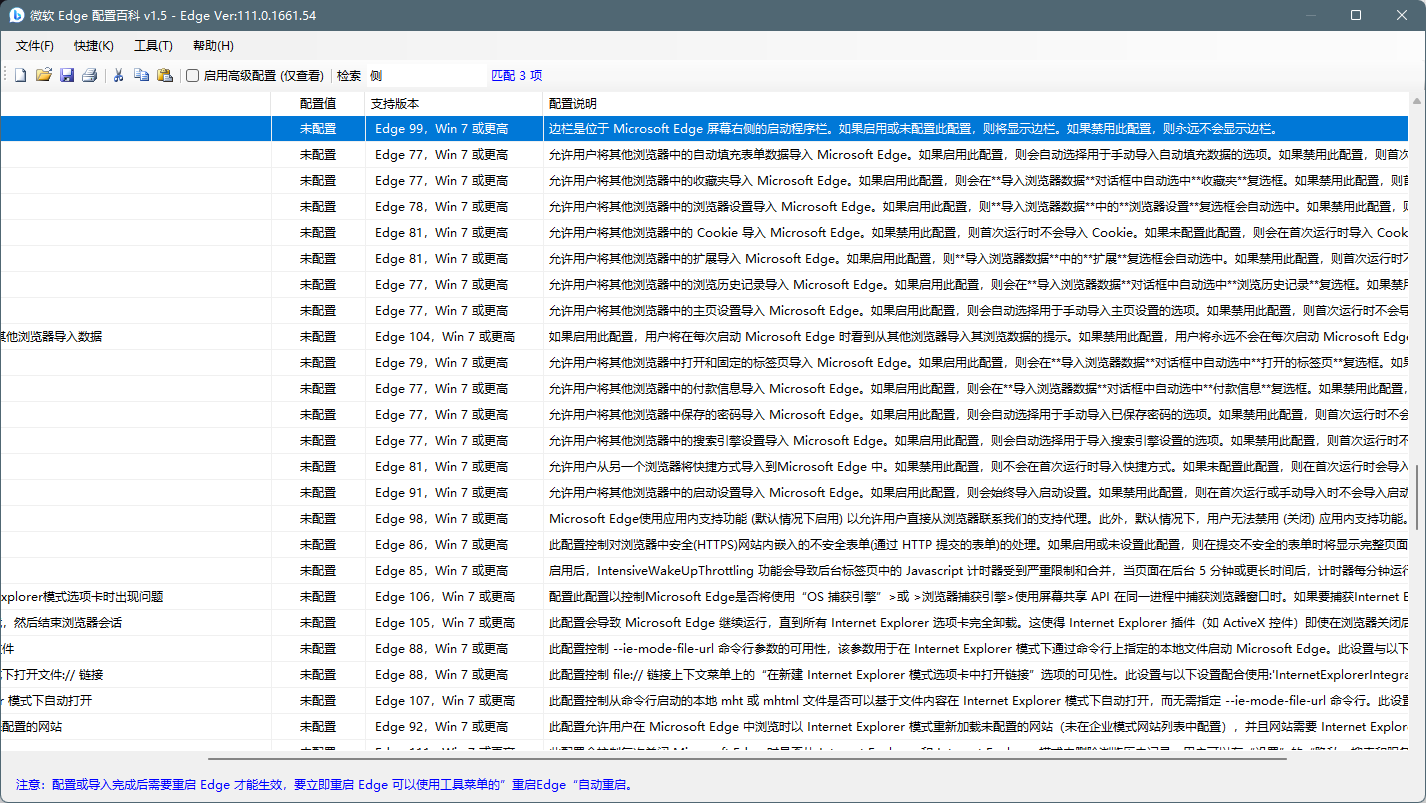
Task: Click the Print toolbar icon
Action: pos(90,75)
